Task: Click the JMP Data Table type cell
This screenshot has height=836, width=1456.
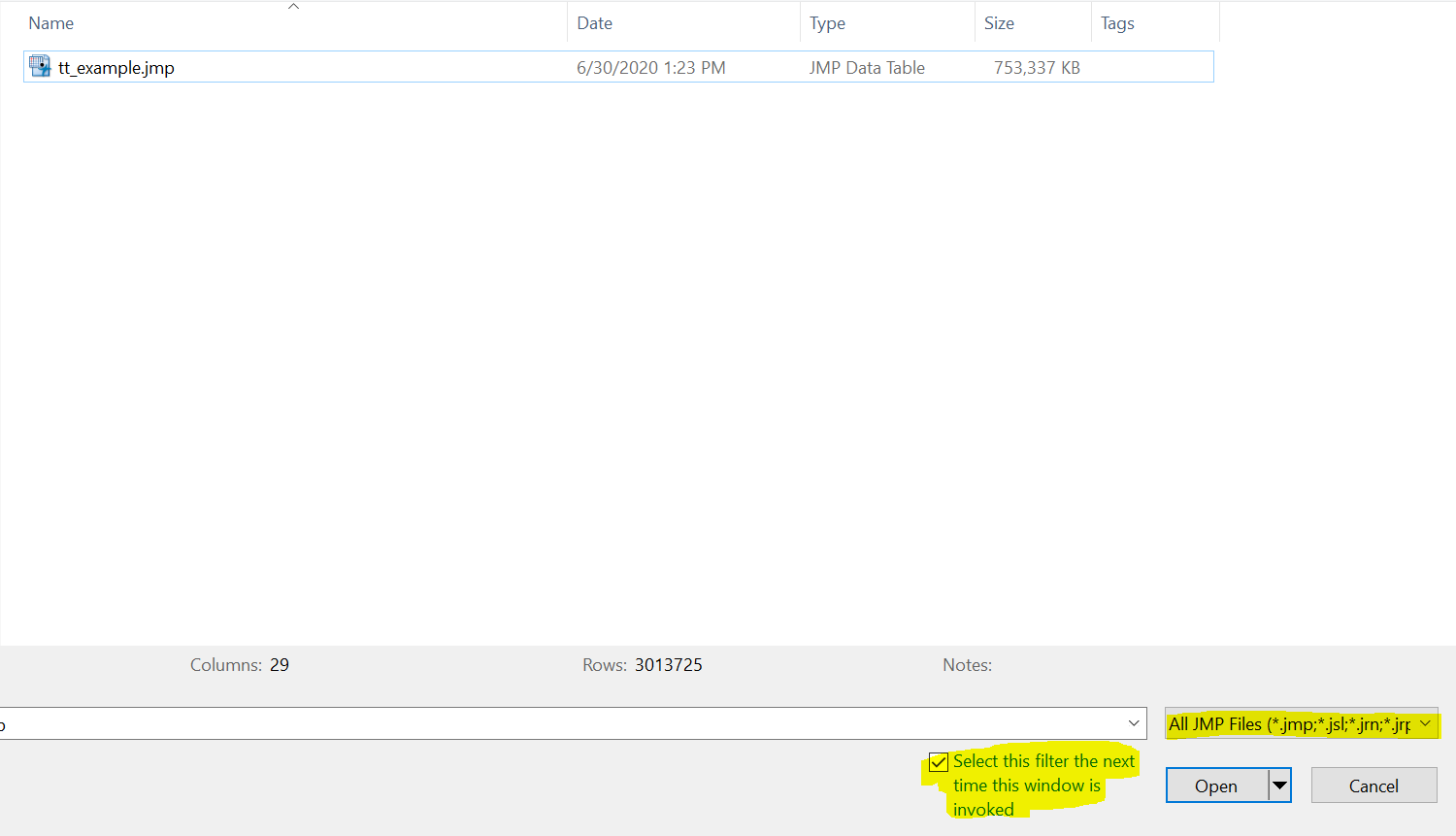Action: pyautogui.click(x=867, y=67)
